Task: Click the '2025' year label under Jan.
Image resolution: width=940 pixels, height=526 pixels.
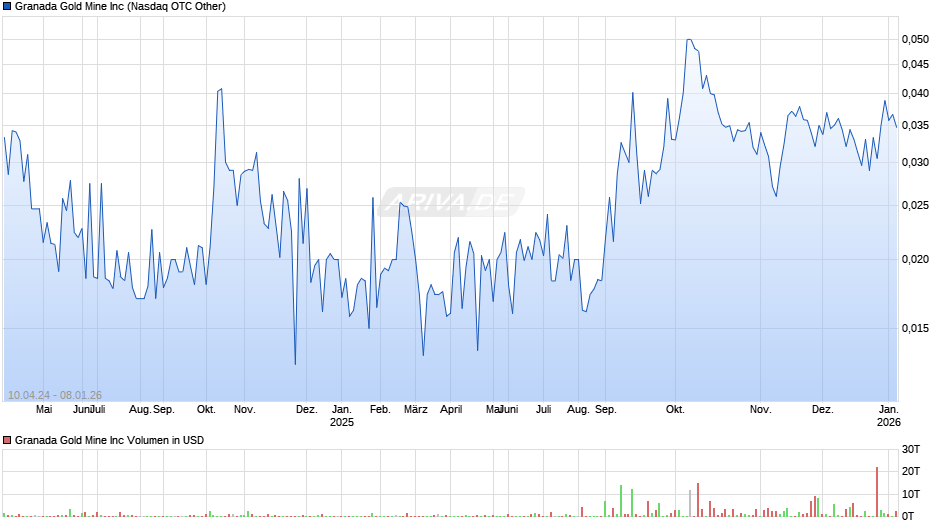Action: pos(342,422)
